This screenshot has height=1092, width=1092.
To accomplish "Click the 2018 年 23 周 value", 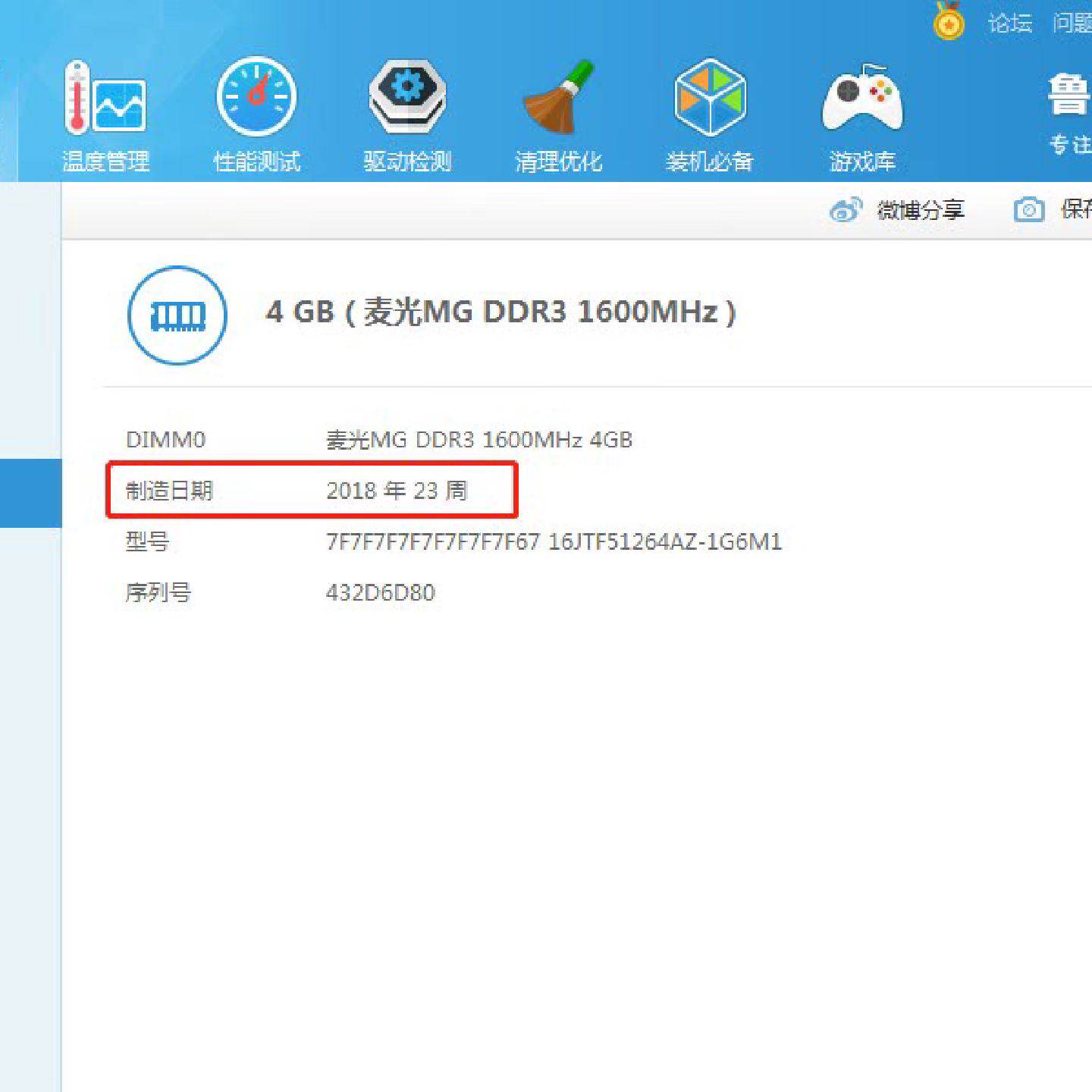I will (397, 491).
